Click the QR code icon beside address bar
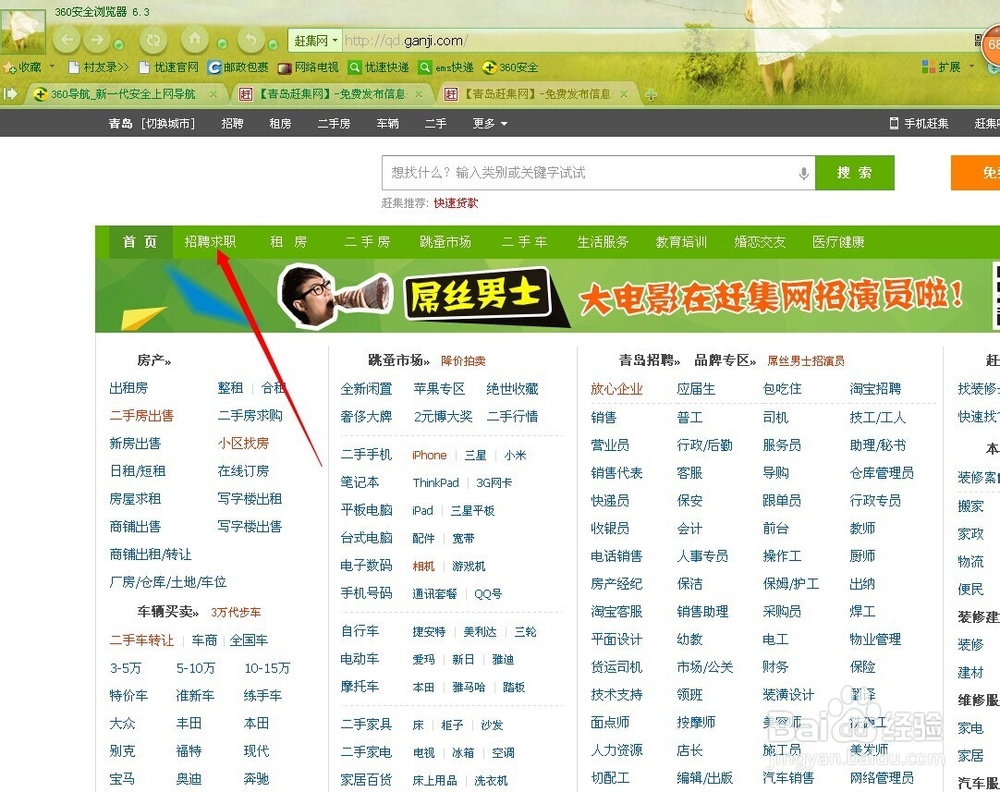The image size is (1000, 792). 978,41
